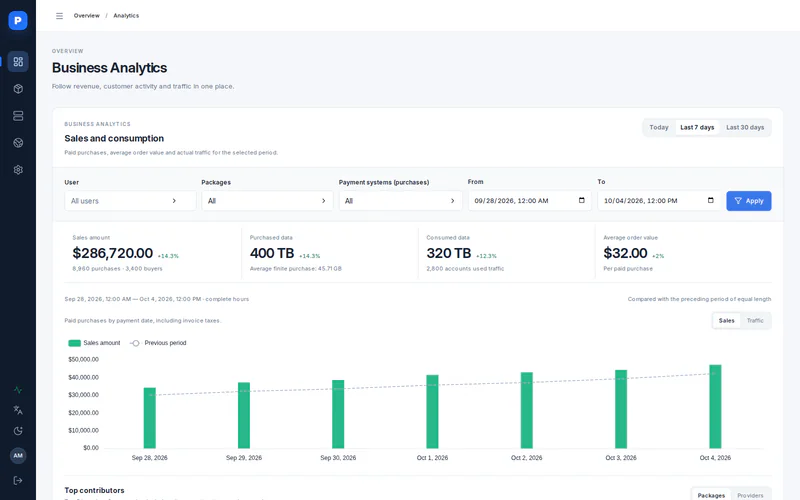Open the globe network icon in sidebar
The width and height of the screenshot is (800, 500).
tap(18, 143)
